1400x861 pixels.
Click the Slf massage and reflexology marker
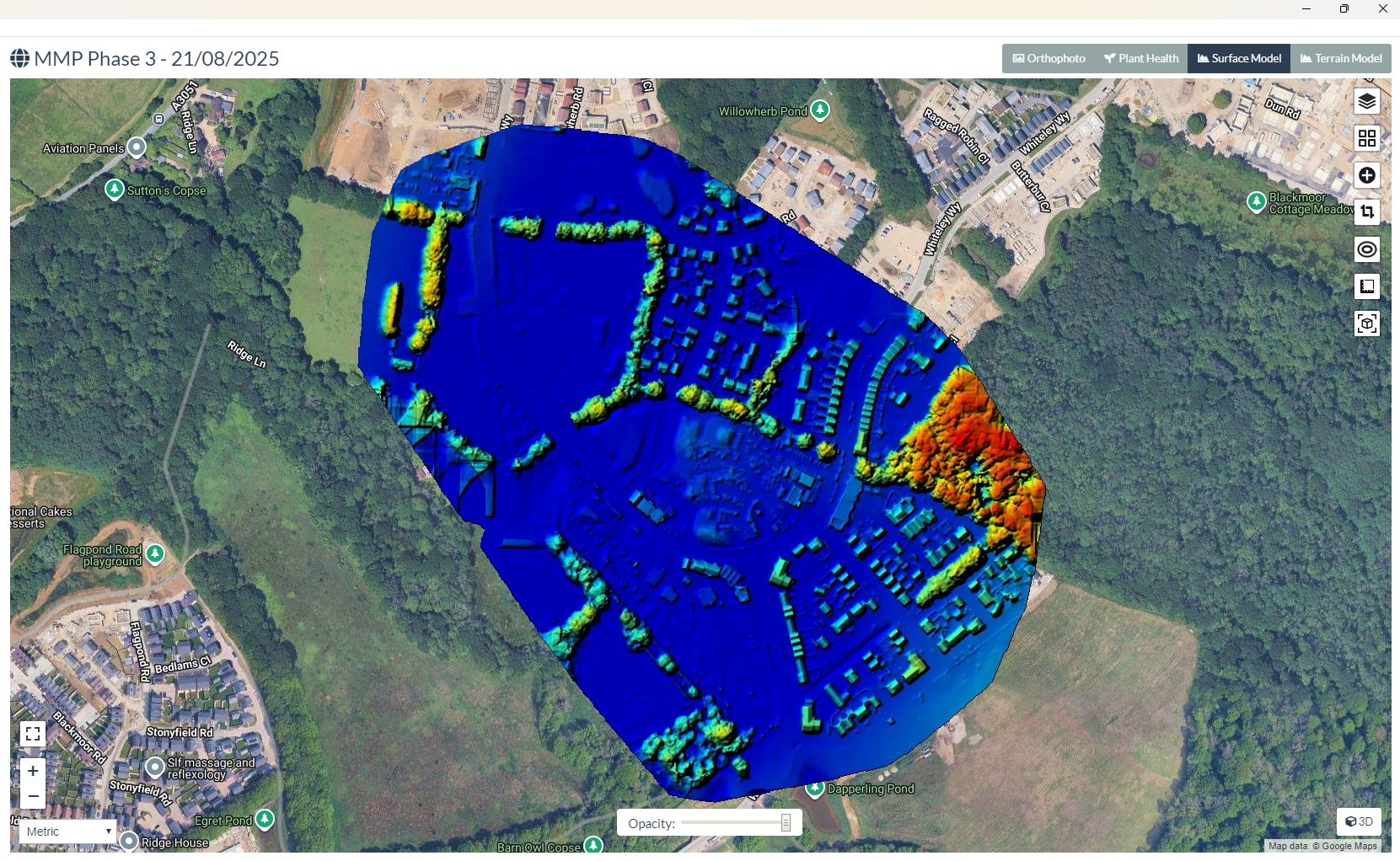tap(154, 767)
